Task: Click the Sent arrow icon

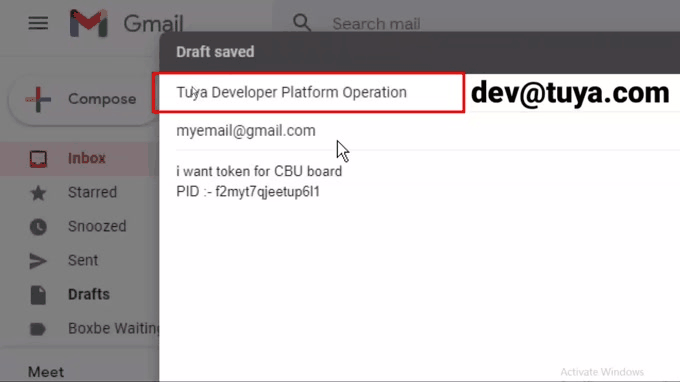Action: tap(38, 261)
